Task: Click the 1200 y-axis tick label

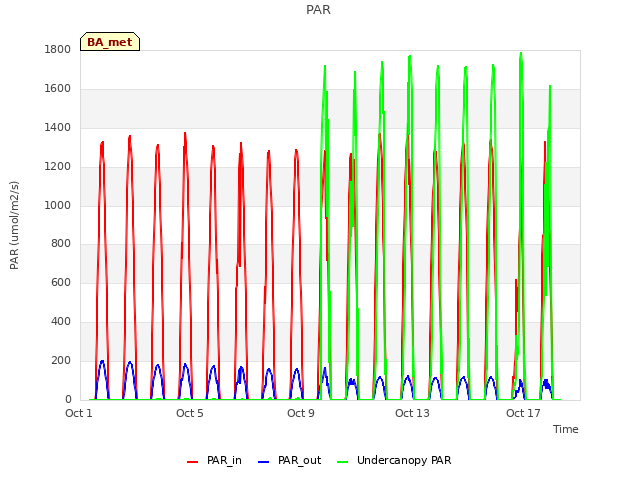Action: (x=58, y=167)
